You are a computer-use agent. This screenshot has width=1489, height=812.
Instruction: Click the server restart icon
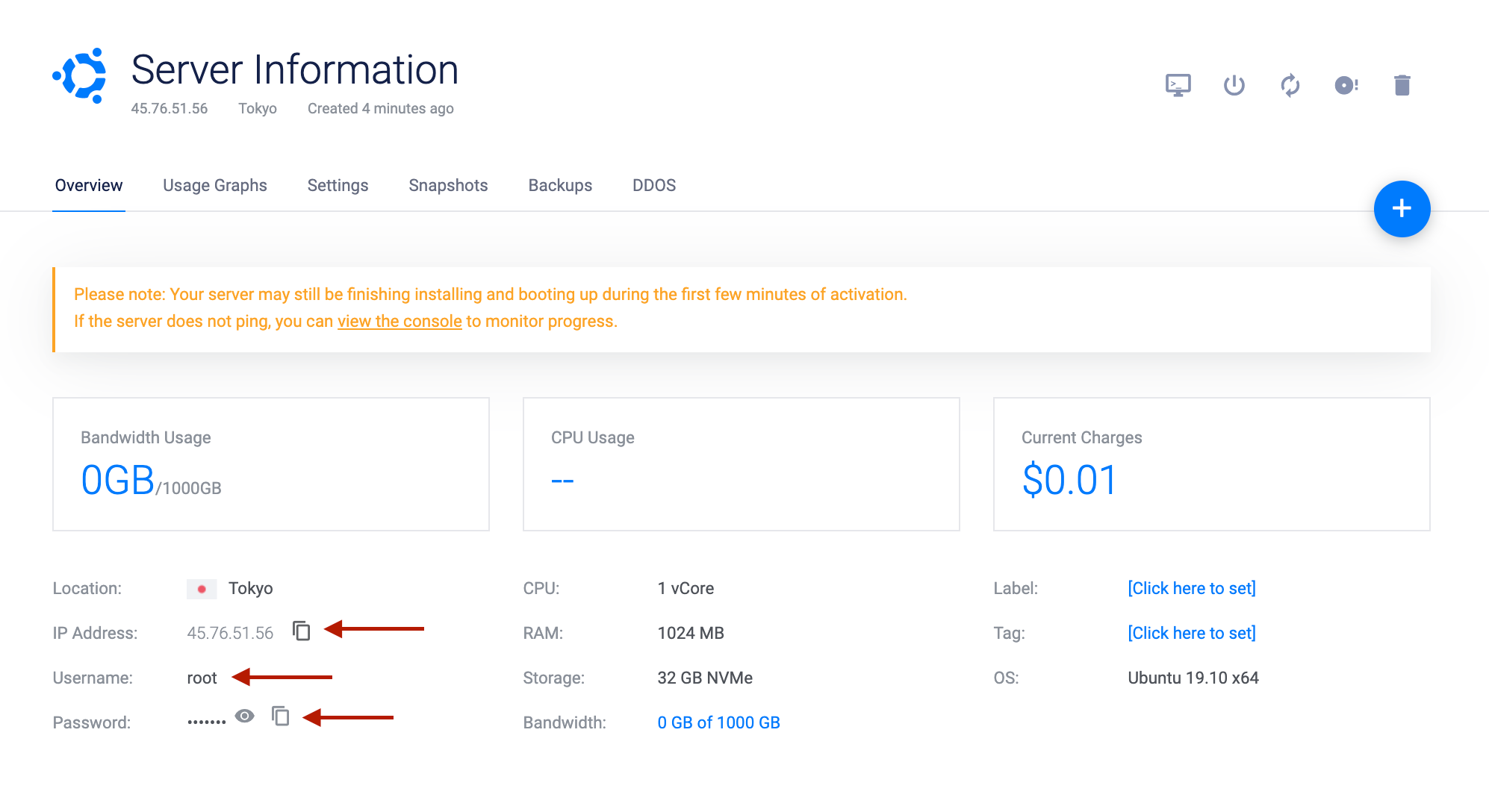(x=1290, y=85)
